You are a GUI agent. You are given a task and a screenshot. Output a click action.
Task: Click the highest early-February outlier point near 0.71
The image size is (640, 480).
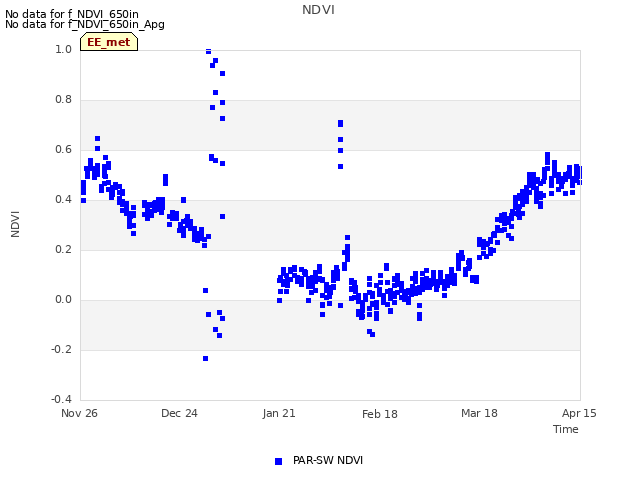(x=340, y=123)
